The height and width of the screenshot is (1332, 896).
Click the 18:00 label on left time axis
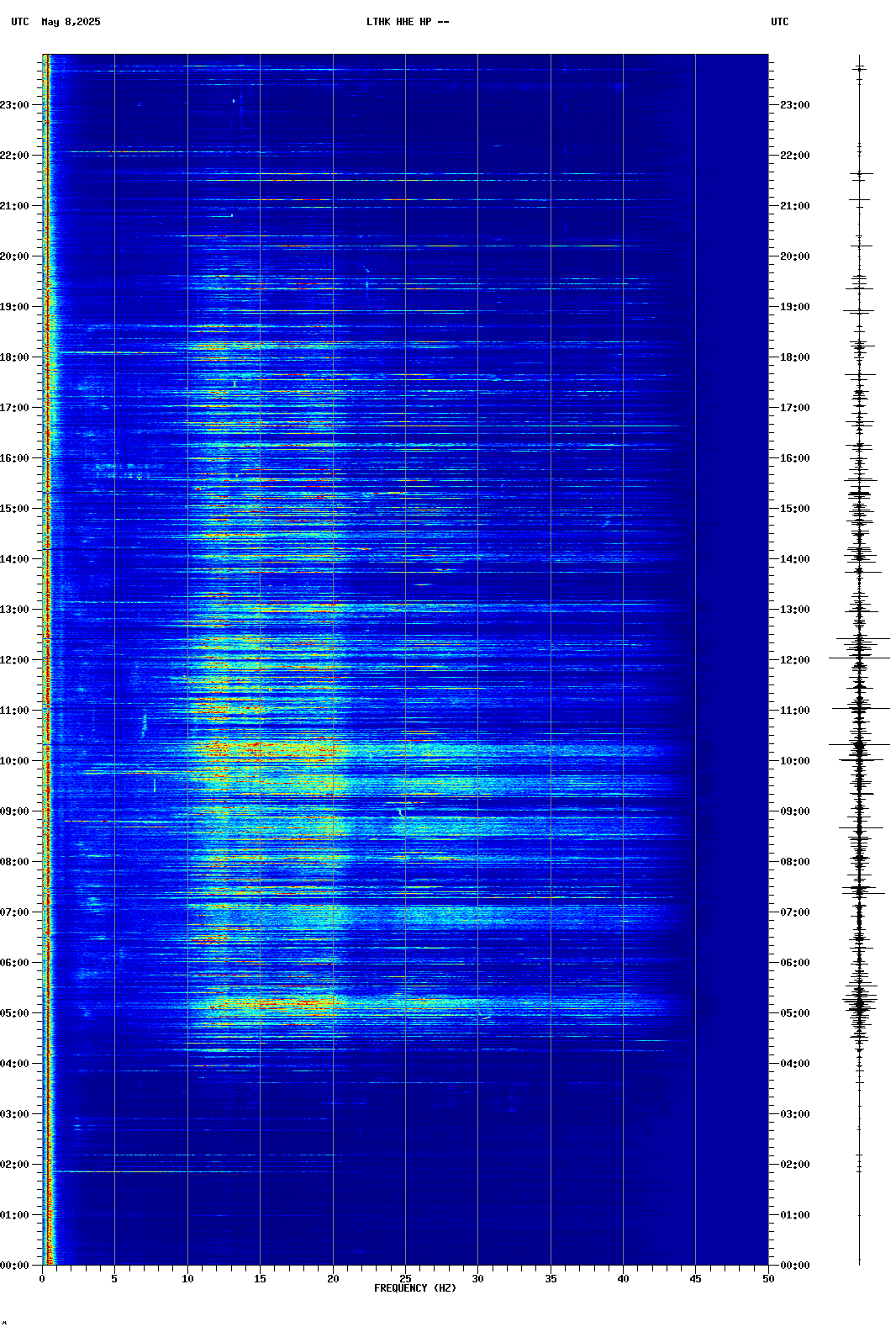click(x=14, y=357)
